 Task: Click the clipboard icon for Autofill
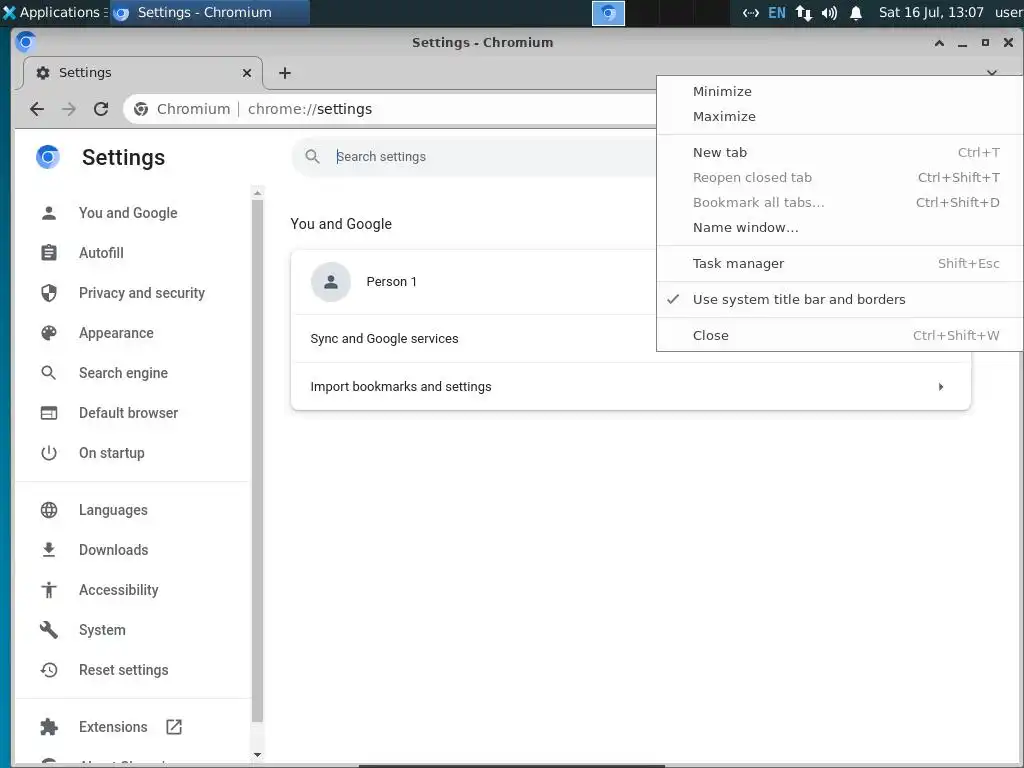(49, 253)
